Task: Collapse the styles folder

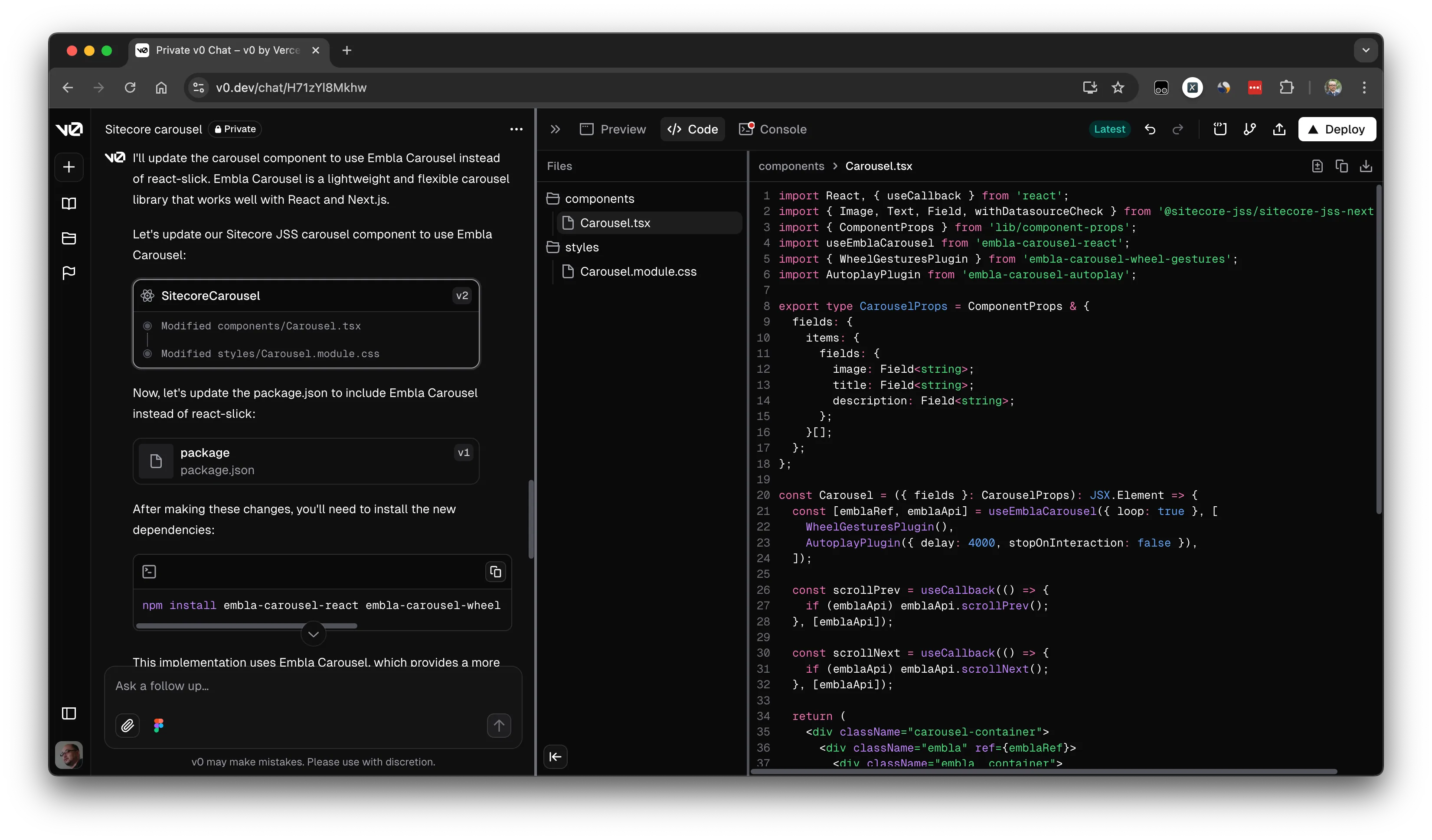Action: [572, 247]
